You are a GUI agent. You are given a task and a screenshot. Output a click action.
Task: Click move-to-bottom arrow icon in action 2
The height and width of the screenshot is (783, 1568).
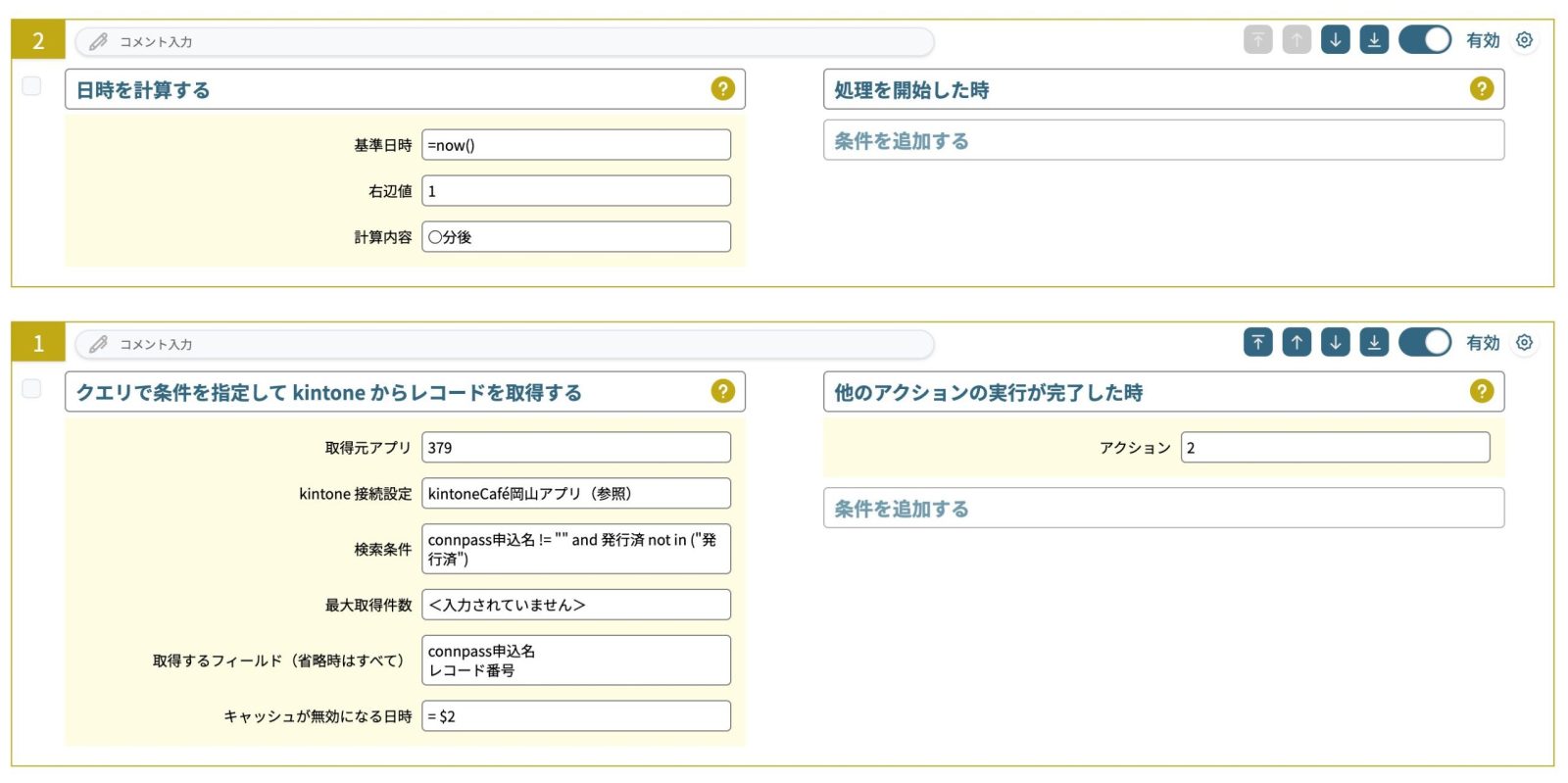[1374, 40]
